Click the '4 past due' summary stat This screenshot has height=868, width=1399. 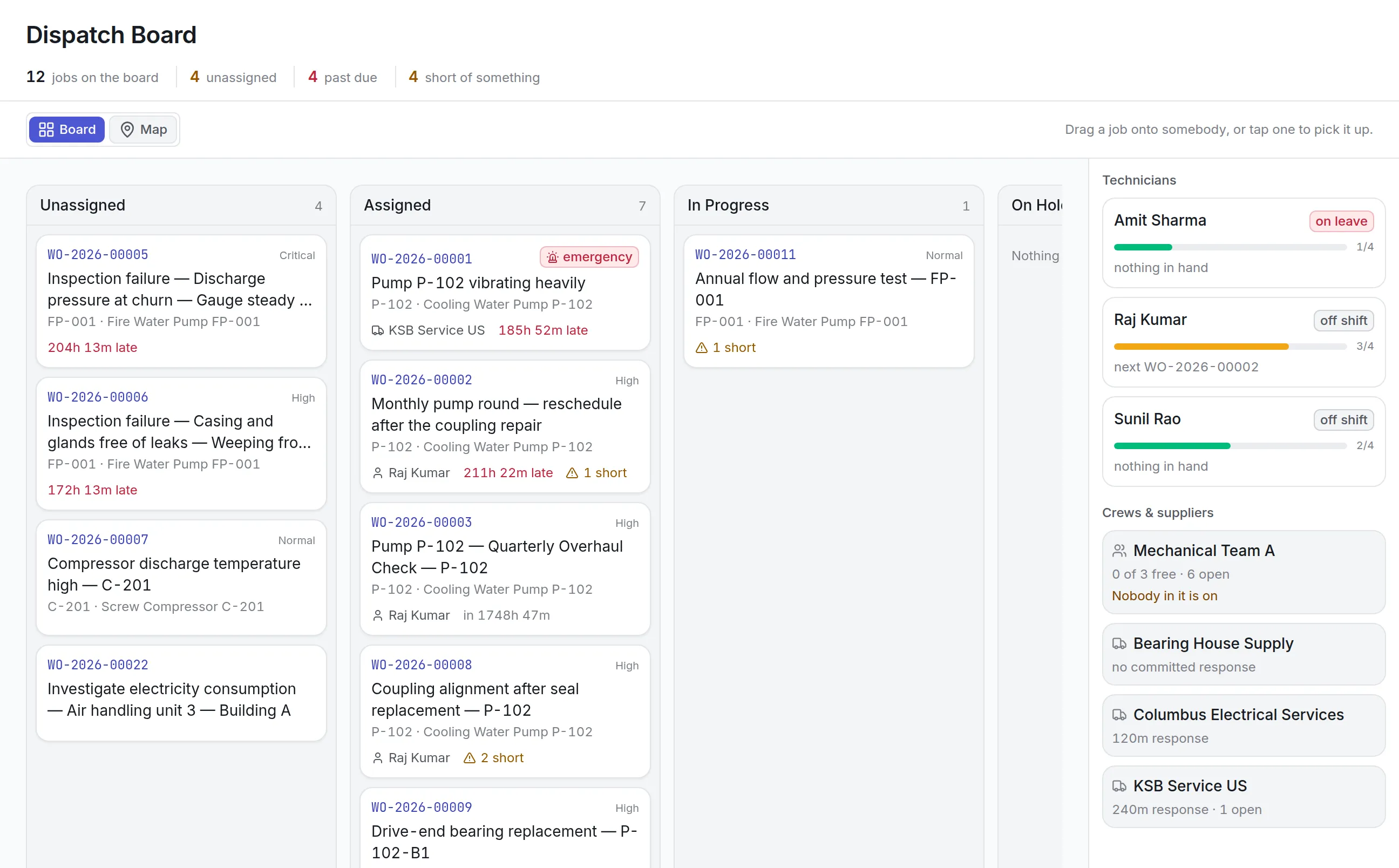[x=343, y=77]
